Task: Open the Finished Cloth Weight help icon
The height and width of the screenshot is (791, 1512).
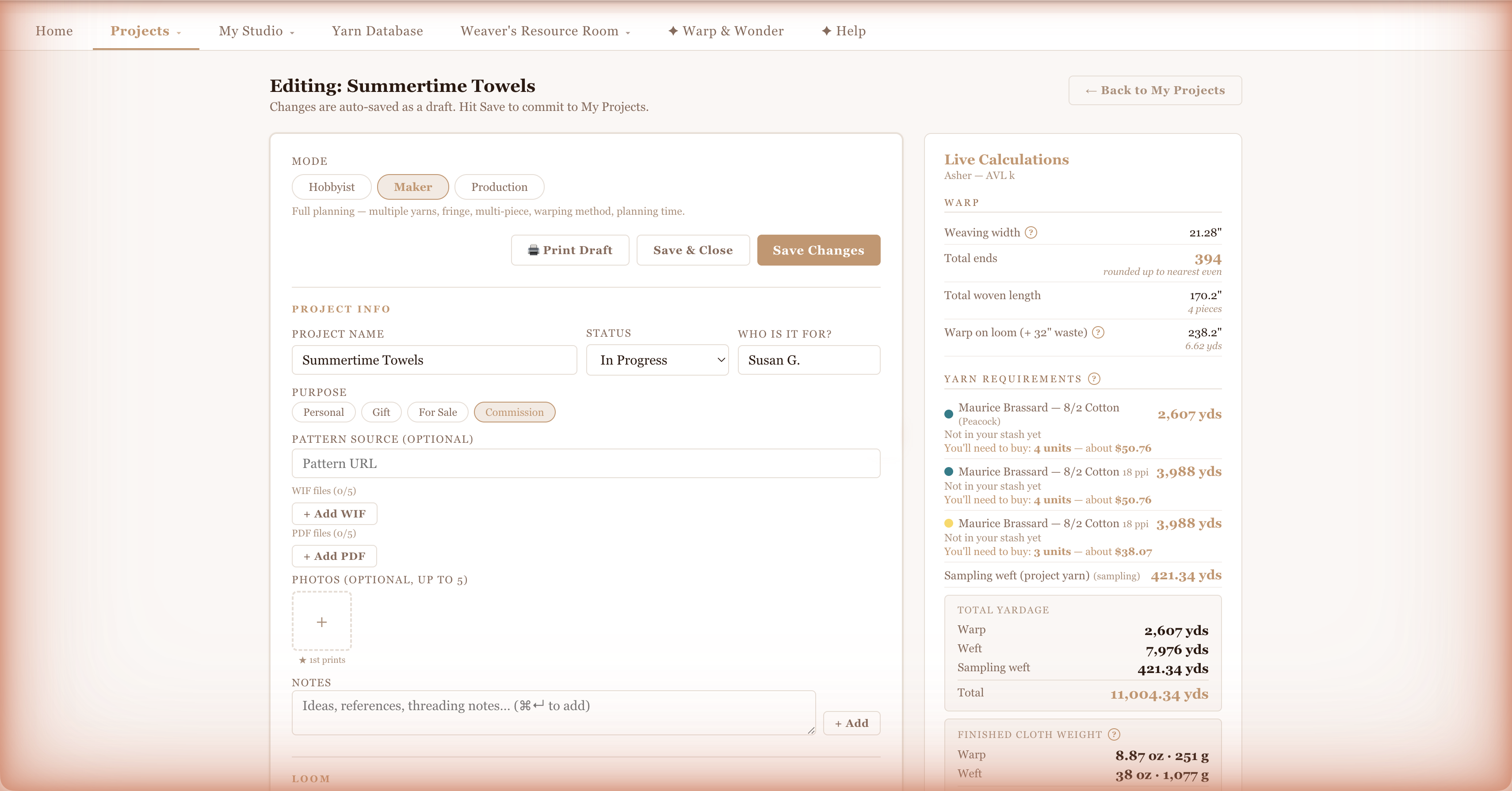Action: (1114, 734)
